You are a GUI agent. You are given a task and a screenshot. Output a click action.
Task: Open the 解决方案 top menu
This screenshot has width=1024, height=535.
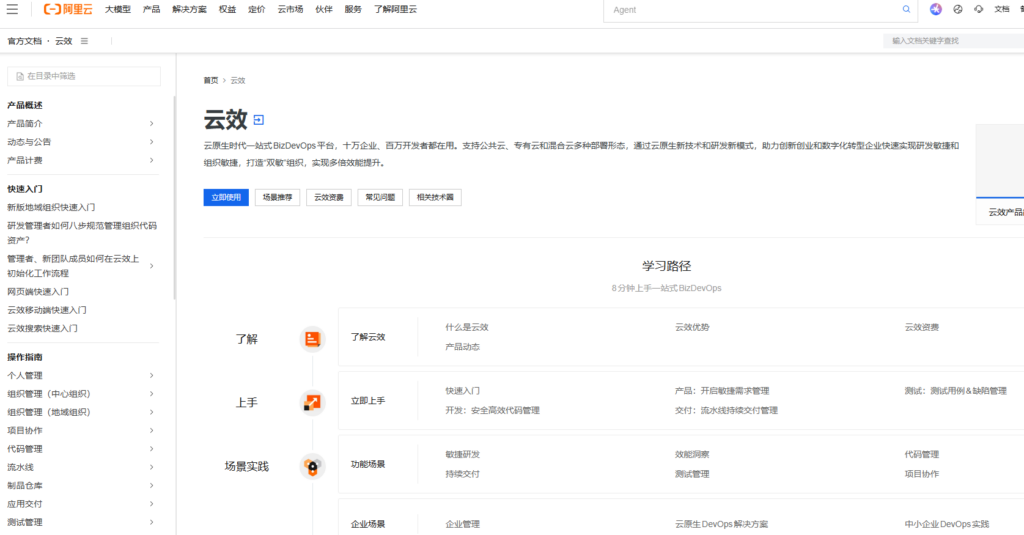click(x=189, y=9)
